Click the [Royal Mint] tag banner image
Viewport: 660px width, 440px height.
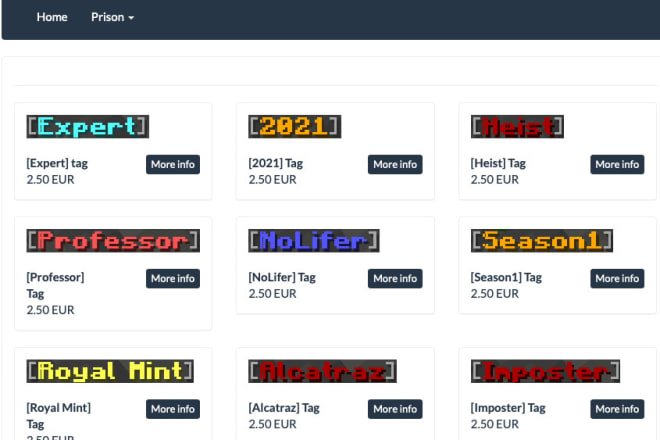click(110, 371)
